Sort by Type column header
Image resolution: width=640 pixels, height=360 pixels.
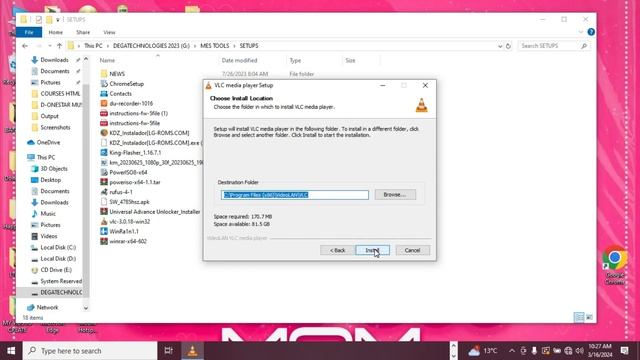click(295, 60)
